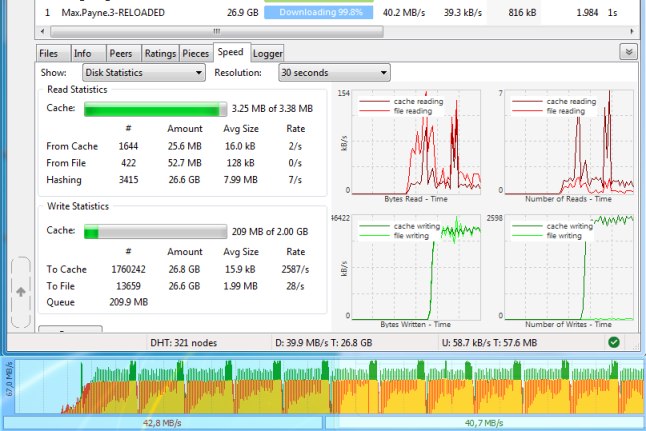Click the Bytes Written - Time graph
The width and height of the screenshot is (646, 431).
click(416, 267)
